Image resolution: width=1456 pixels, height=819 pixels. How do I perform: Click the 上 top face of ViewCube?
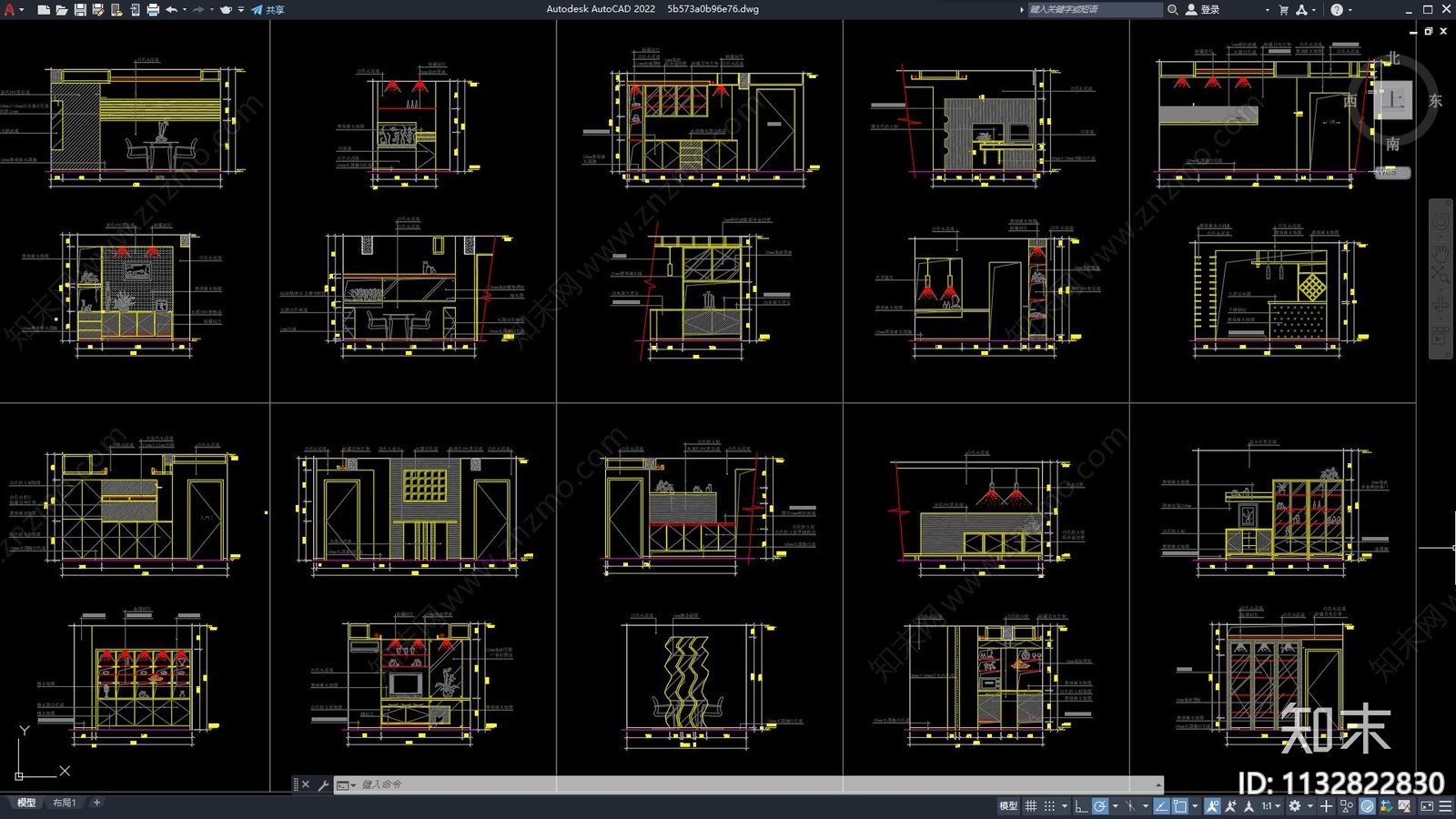tap(1393, 100)
